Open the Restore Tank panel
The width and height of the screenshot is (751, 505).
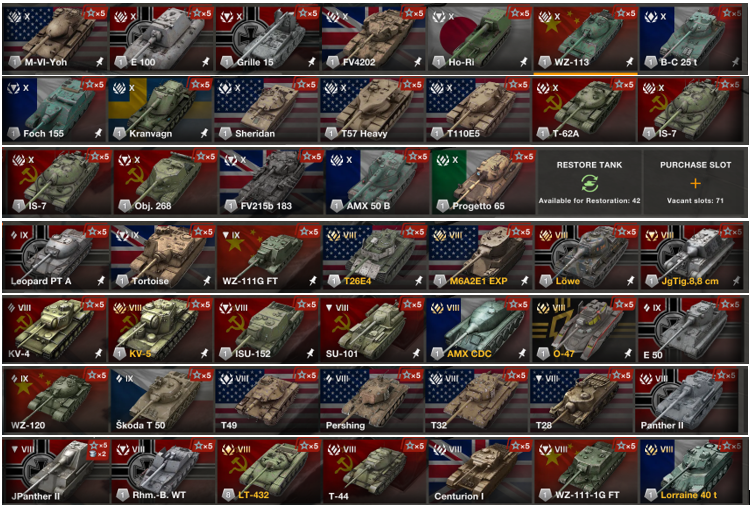click(x=590, y=182)
